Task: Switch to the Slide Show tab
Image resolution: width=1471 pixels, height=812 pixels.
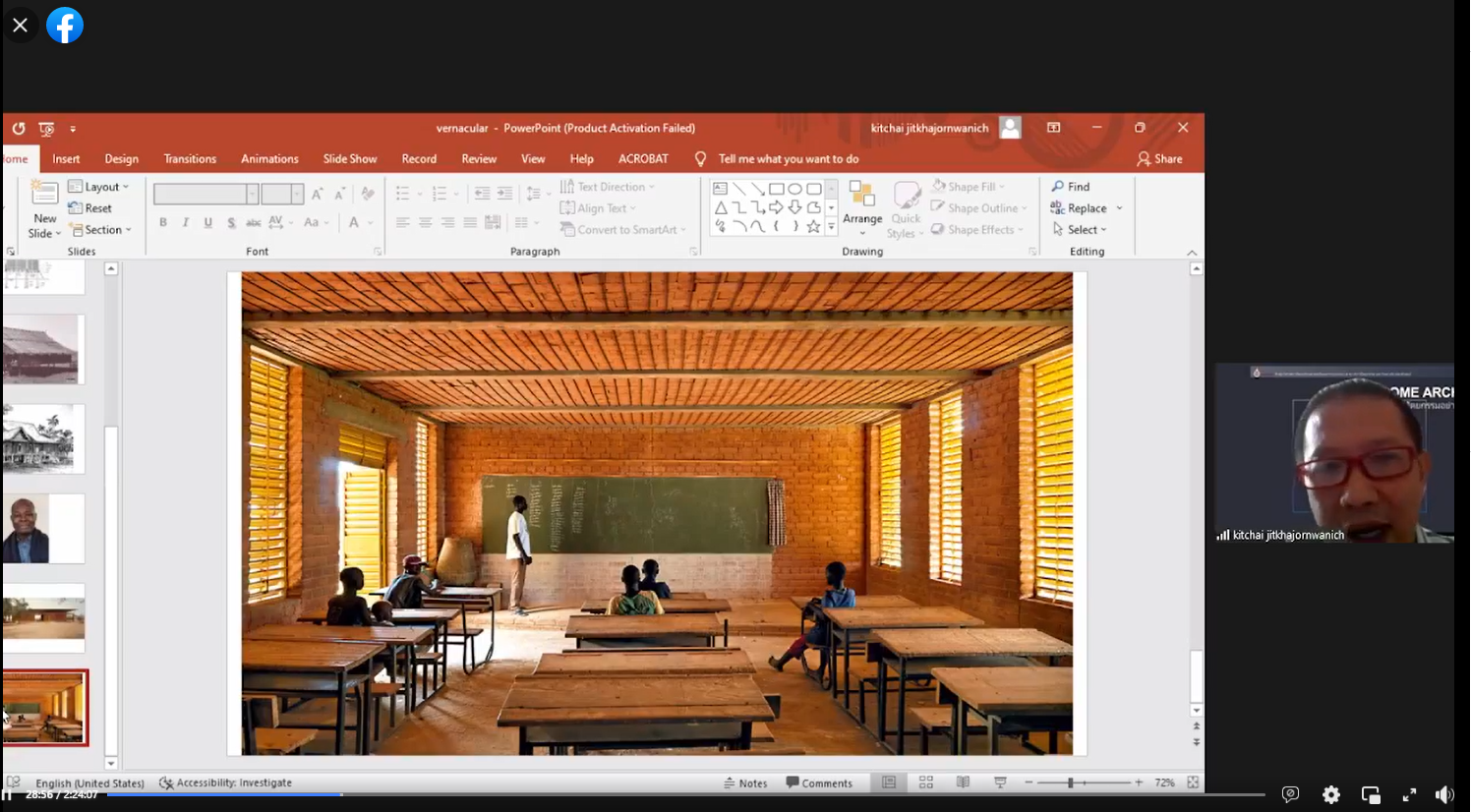Action: click(x=349, y=159)
